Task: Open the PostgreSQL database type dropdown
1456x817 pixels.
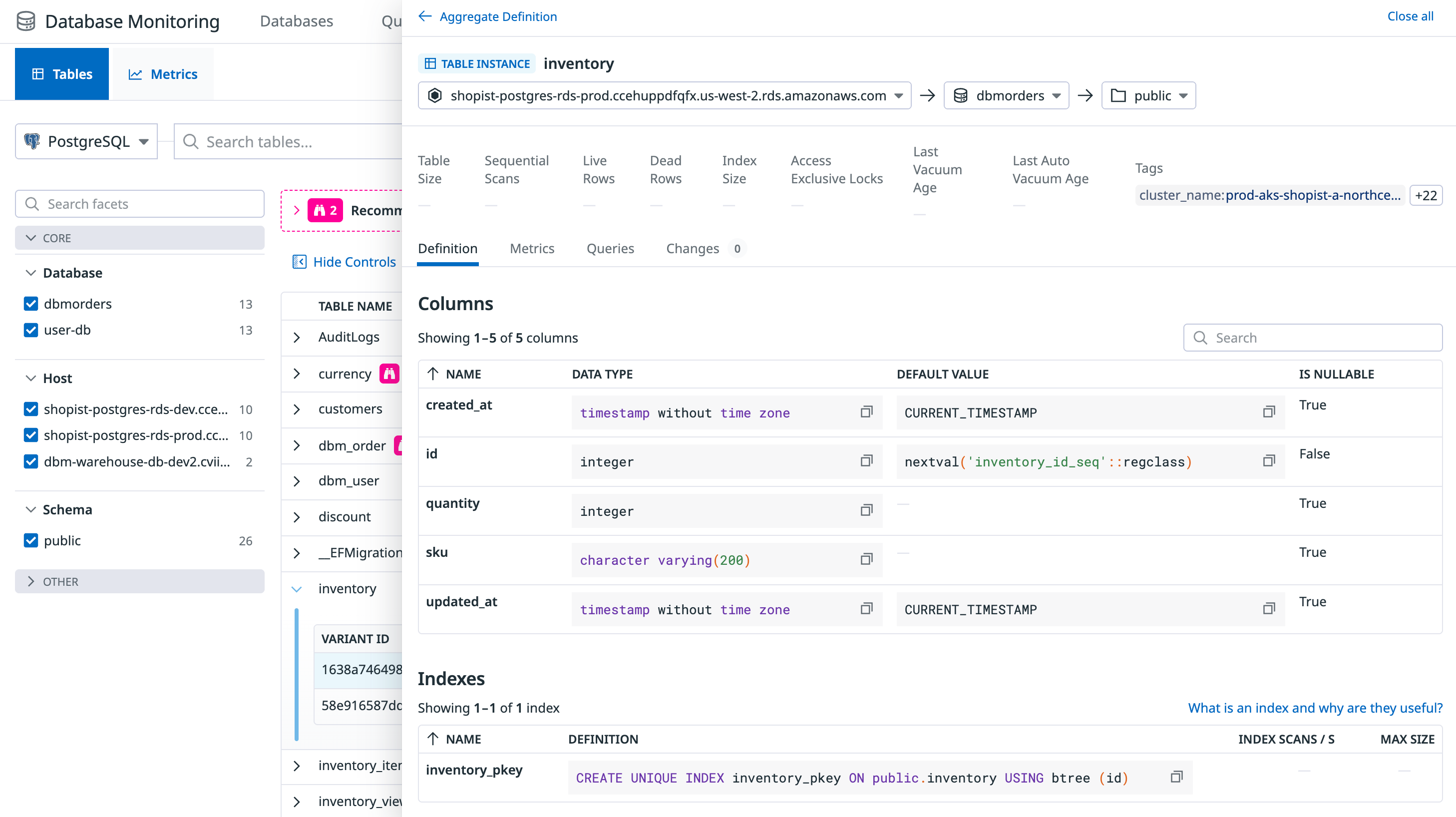Action: [86, 141]
